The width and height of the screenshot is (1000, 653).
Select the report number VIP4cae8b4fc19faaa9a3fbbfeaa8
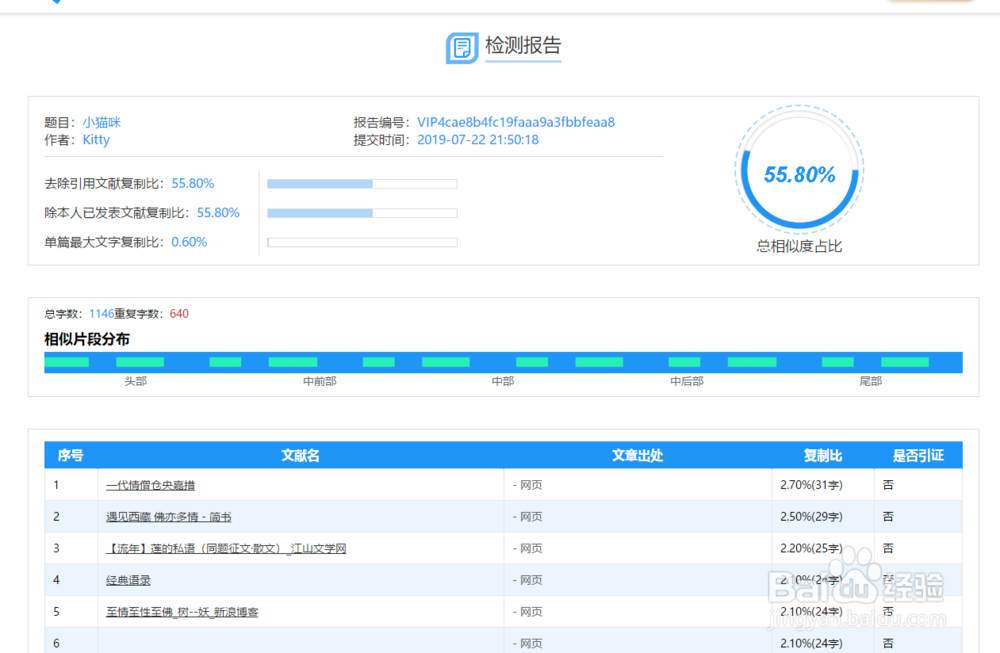pyautogui.click(x=516, y=122)
